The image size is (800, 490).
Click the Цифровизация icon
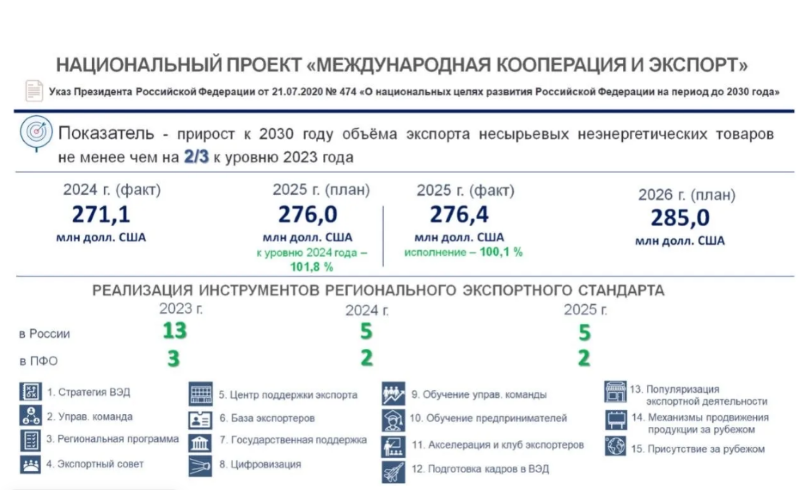(200, 465)
